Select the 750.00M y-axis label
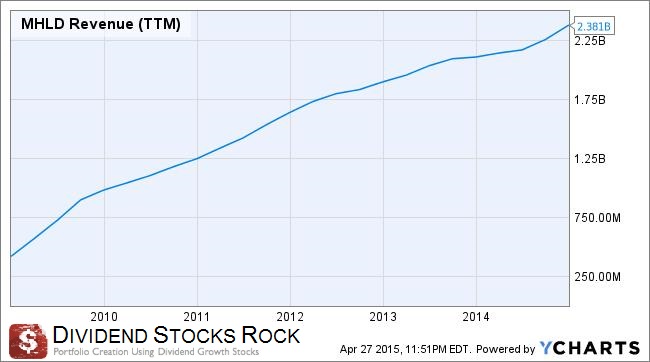 [597, 218]
